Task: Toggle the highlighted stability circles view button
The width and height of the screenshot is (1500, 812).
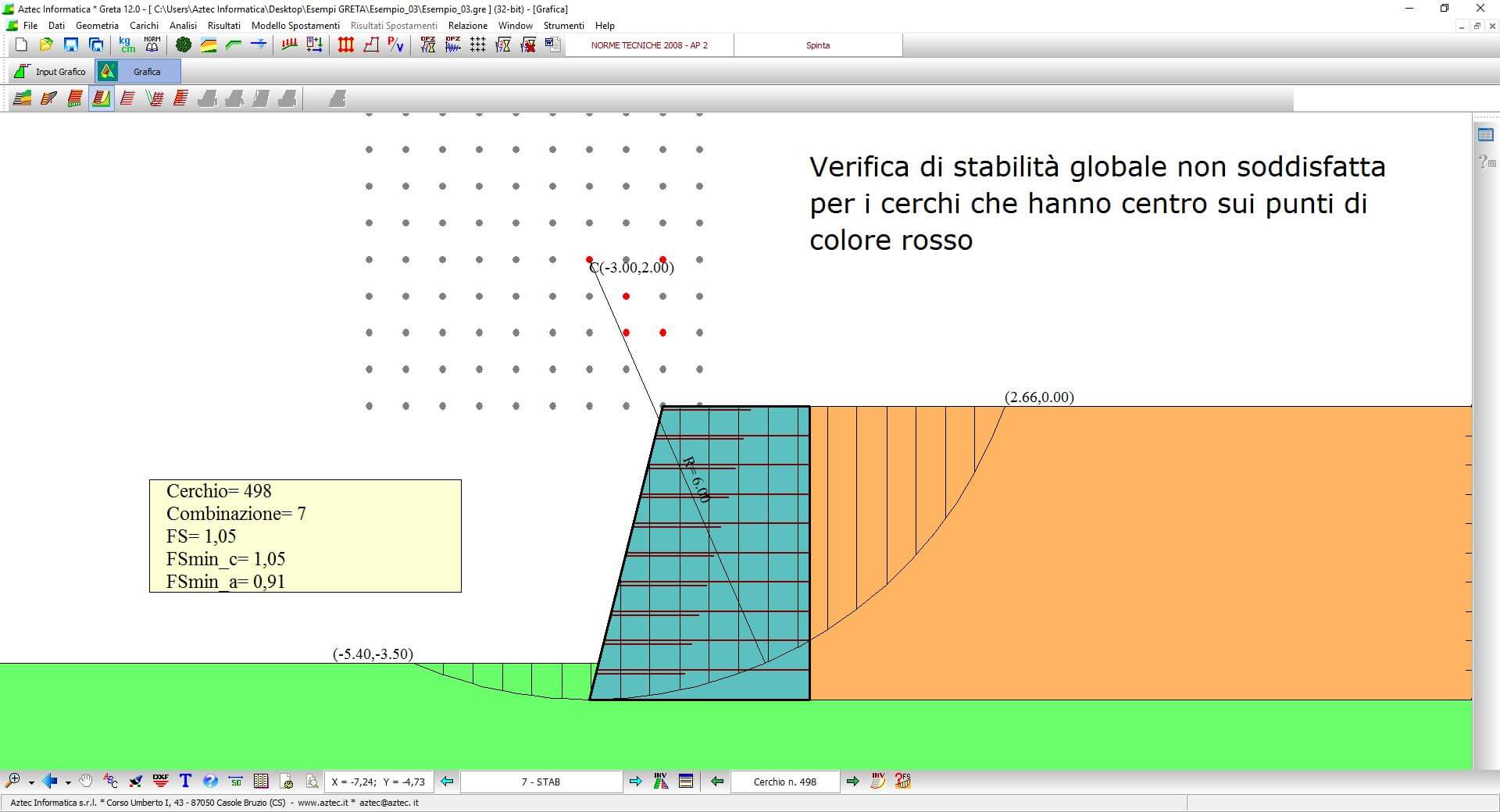Action: tap(101, 98)
